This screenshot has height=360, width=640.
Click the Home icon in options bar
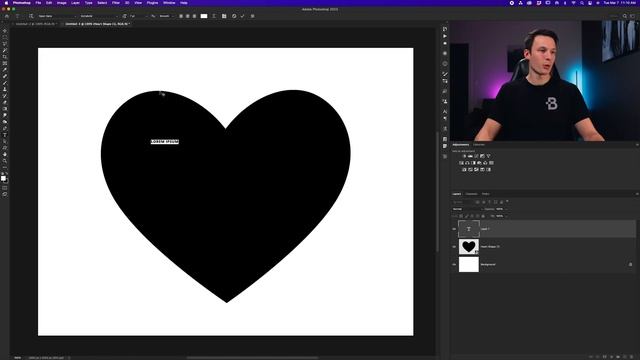pyautogui.click(x=7, y=16)
